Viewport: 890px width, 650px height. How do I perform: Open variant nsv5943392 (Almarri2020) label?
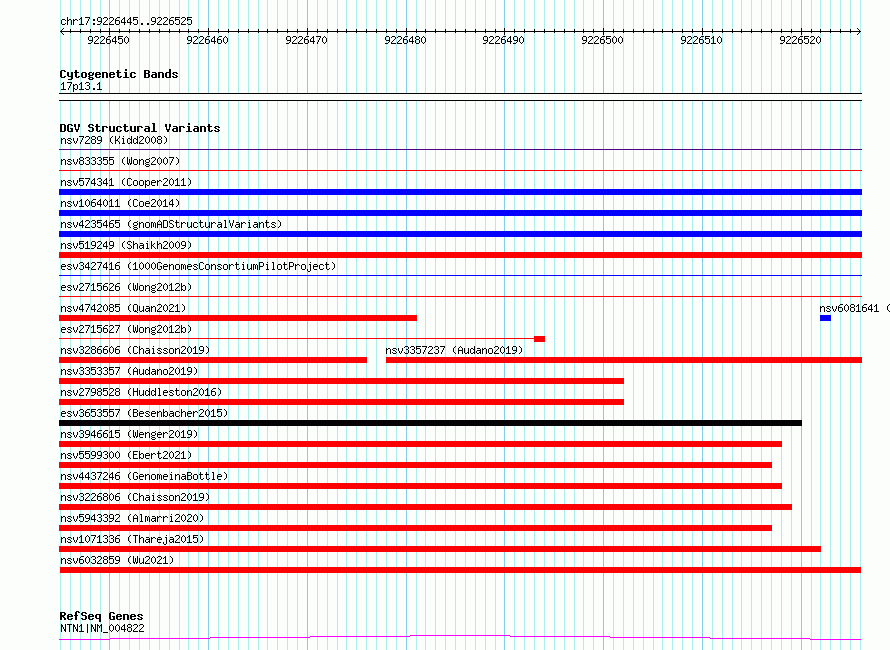pyautogui.click(x=132, y=518)
